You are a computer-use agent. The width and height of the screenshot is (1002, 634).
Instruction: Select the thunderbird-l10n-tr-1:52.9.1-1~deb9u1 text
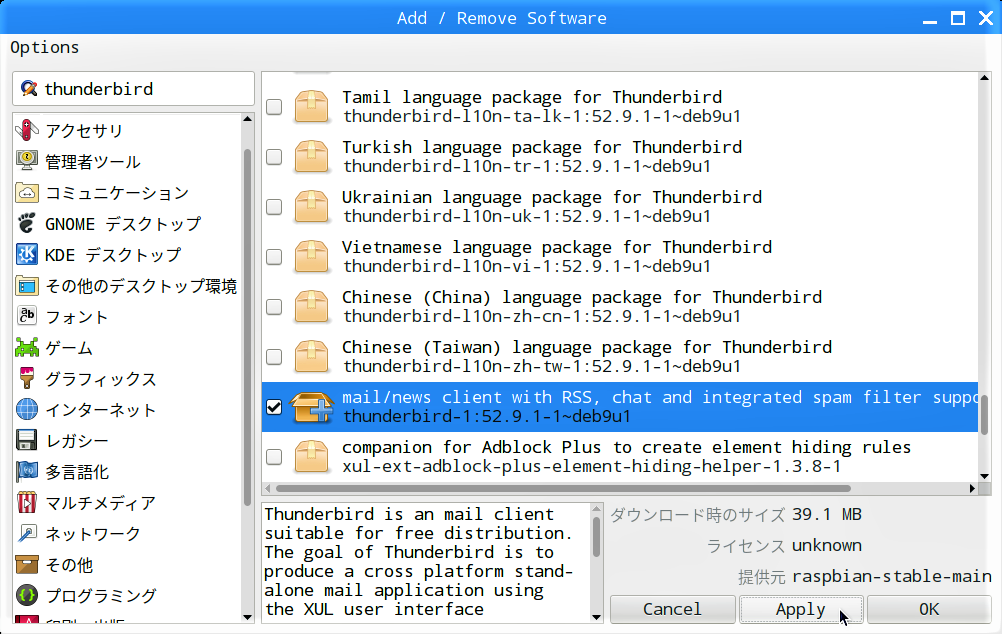click(x=527, y=166)
